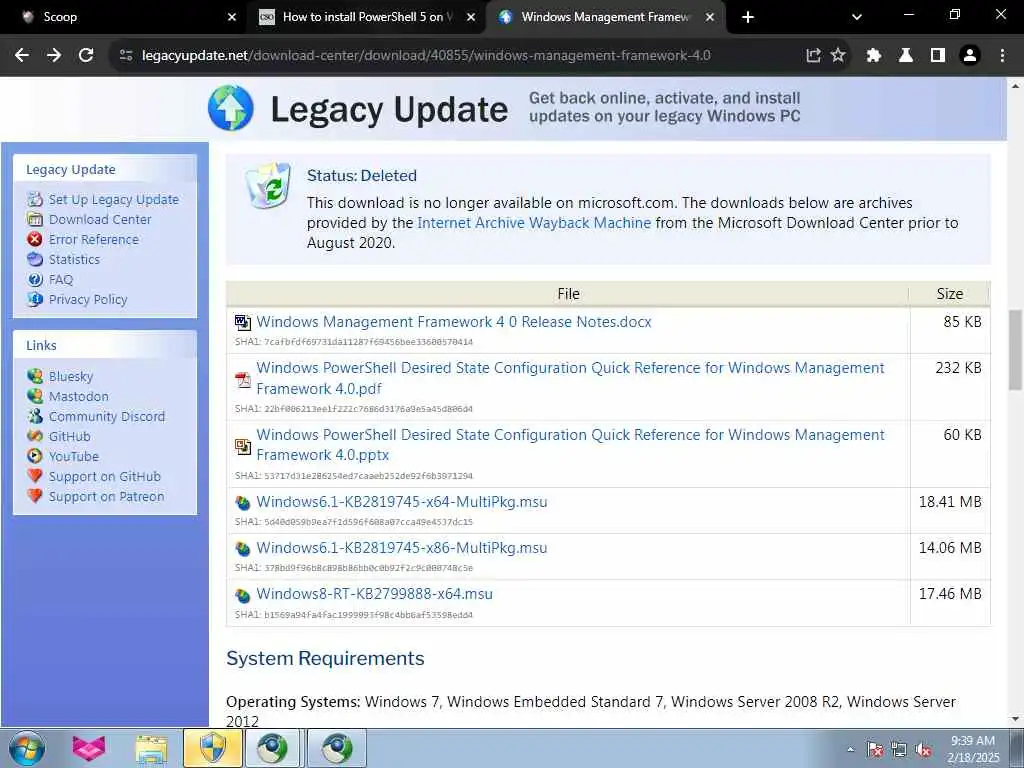Switch to How to install PowerShell 5 tab

click(x=366, y=17)
